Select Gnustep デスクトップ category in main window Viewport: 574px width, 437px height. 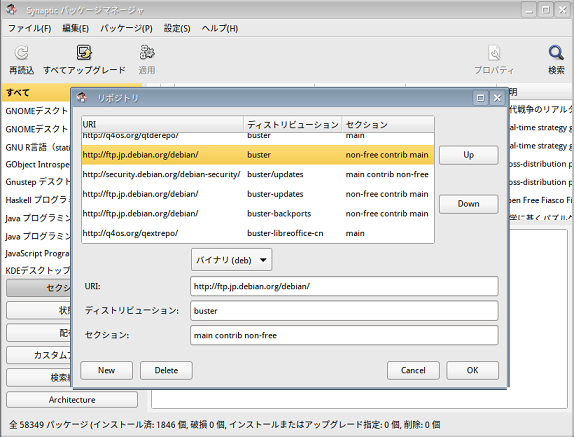point(36,182)
